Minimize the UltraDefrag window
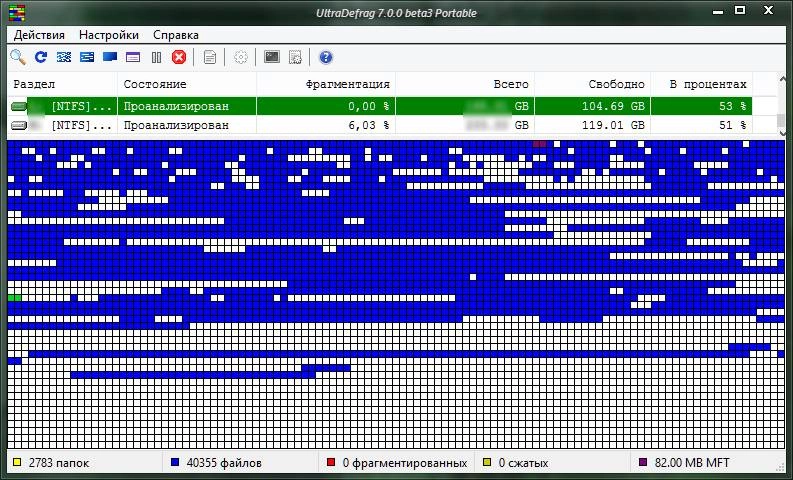This screenshot has height=480, width=793. 718,10
